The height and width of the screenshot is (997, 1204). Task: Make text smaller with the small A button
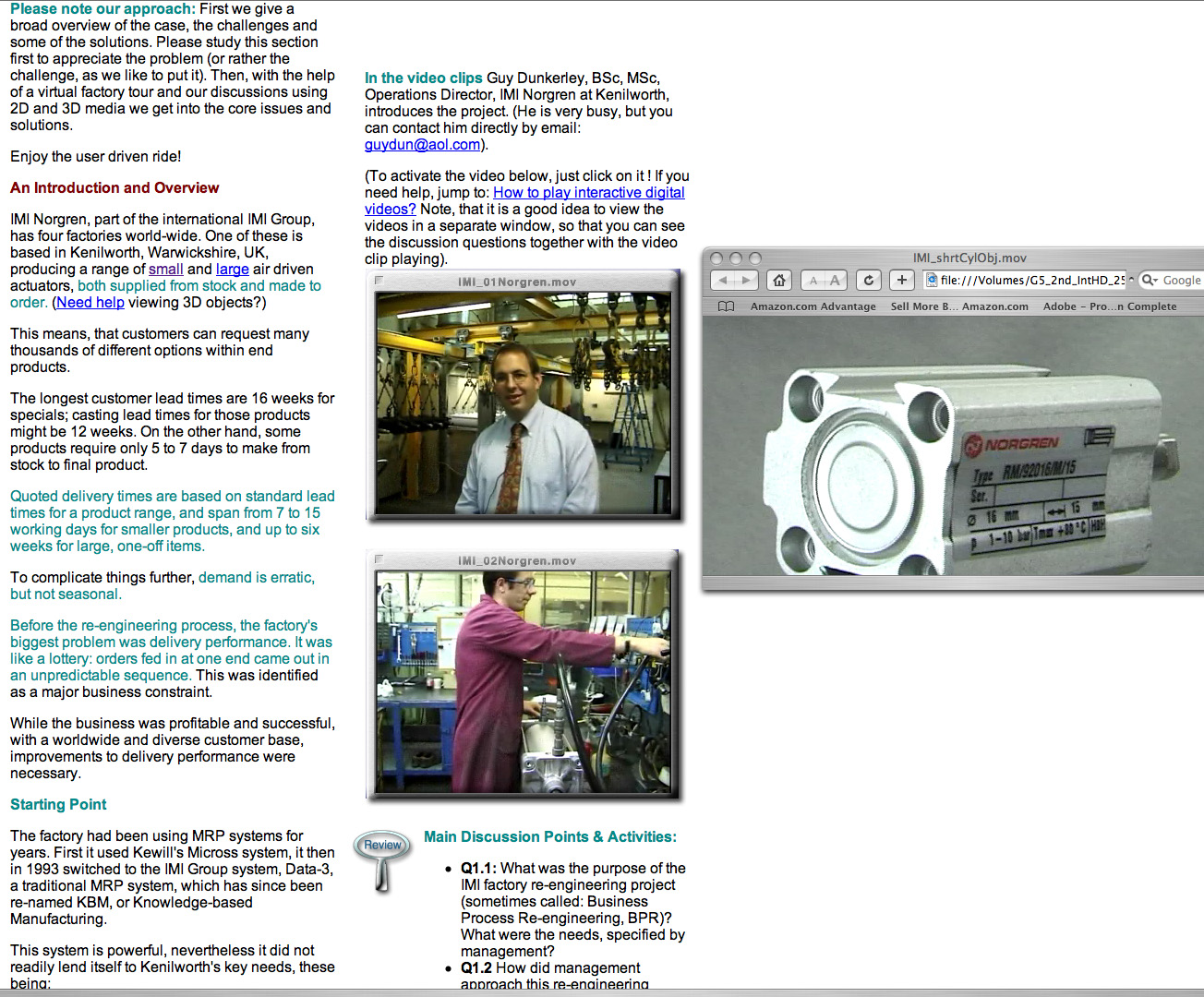813,280
